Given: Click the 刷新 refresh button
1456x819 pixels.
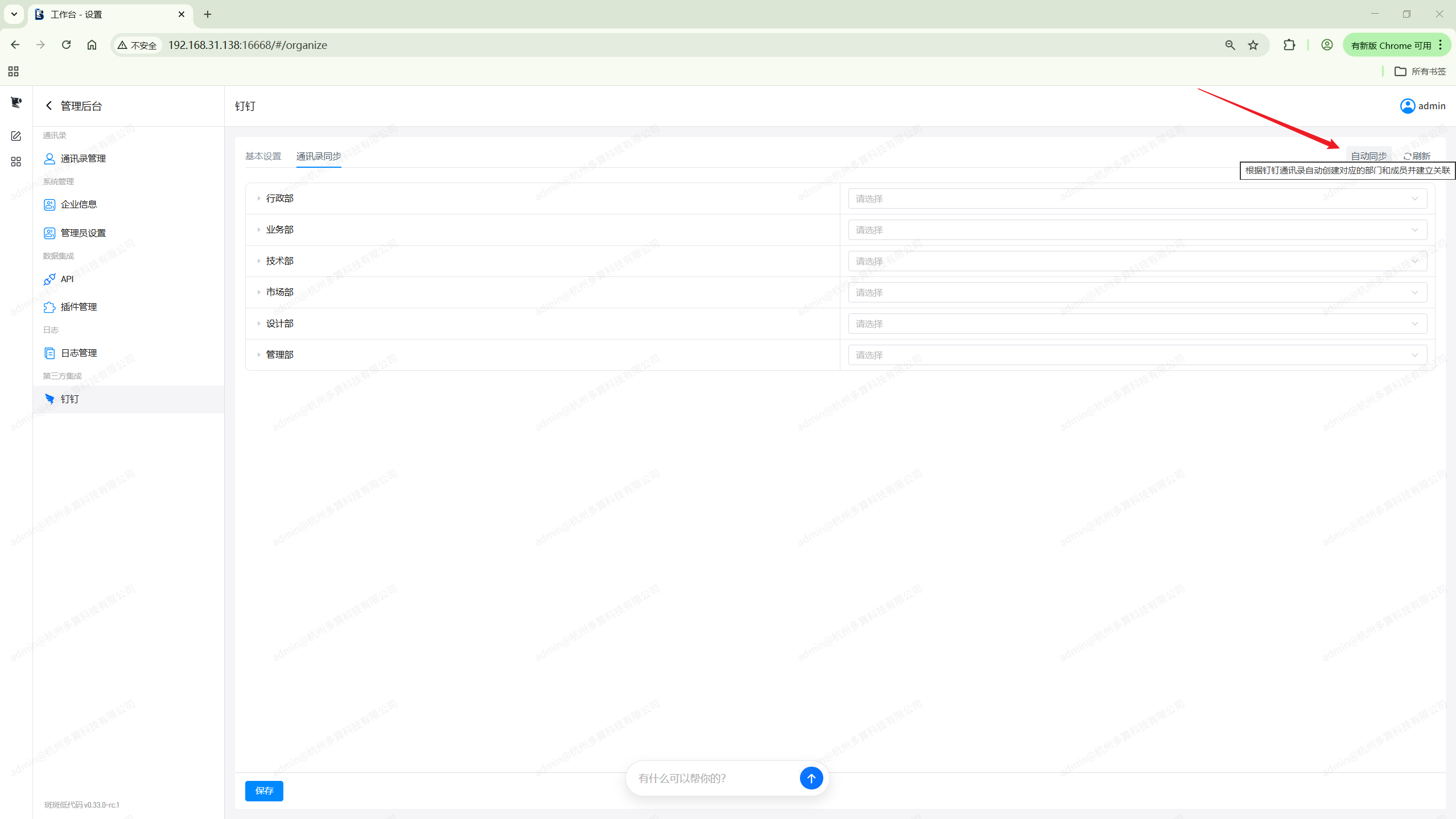Looking at the screenshot, I should [1417, 156].
